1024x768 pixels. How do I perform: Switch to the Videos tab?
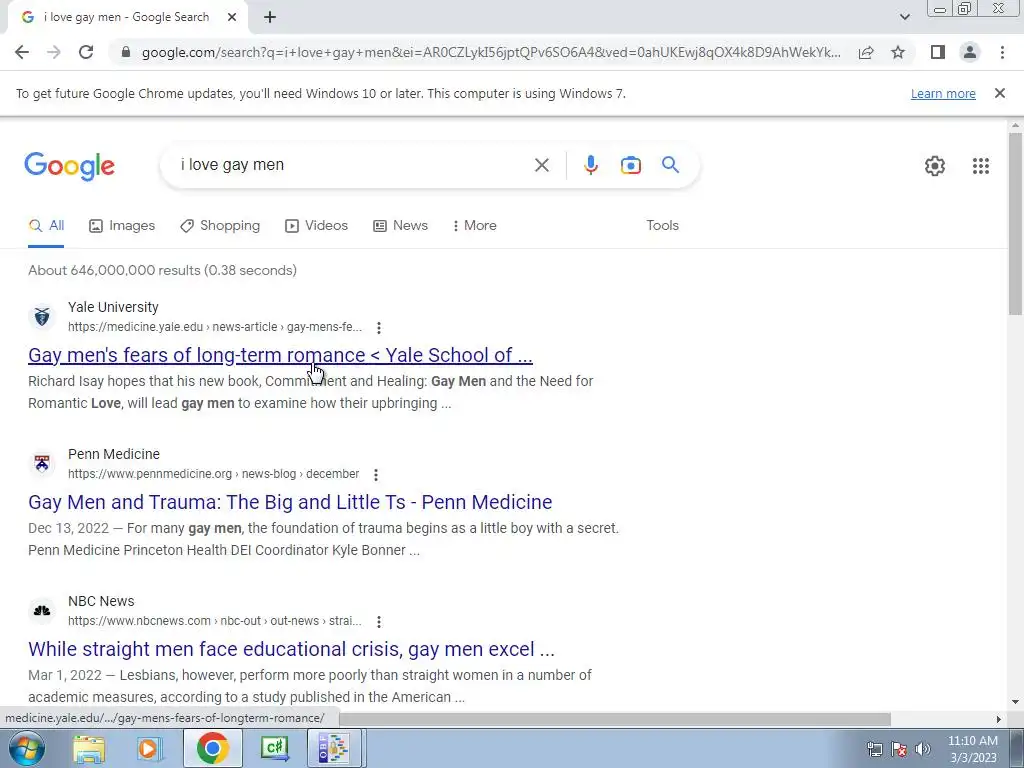316,225
